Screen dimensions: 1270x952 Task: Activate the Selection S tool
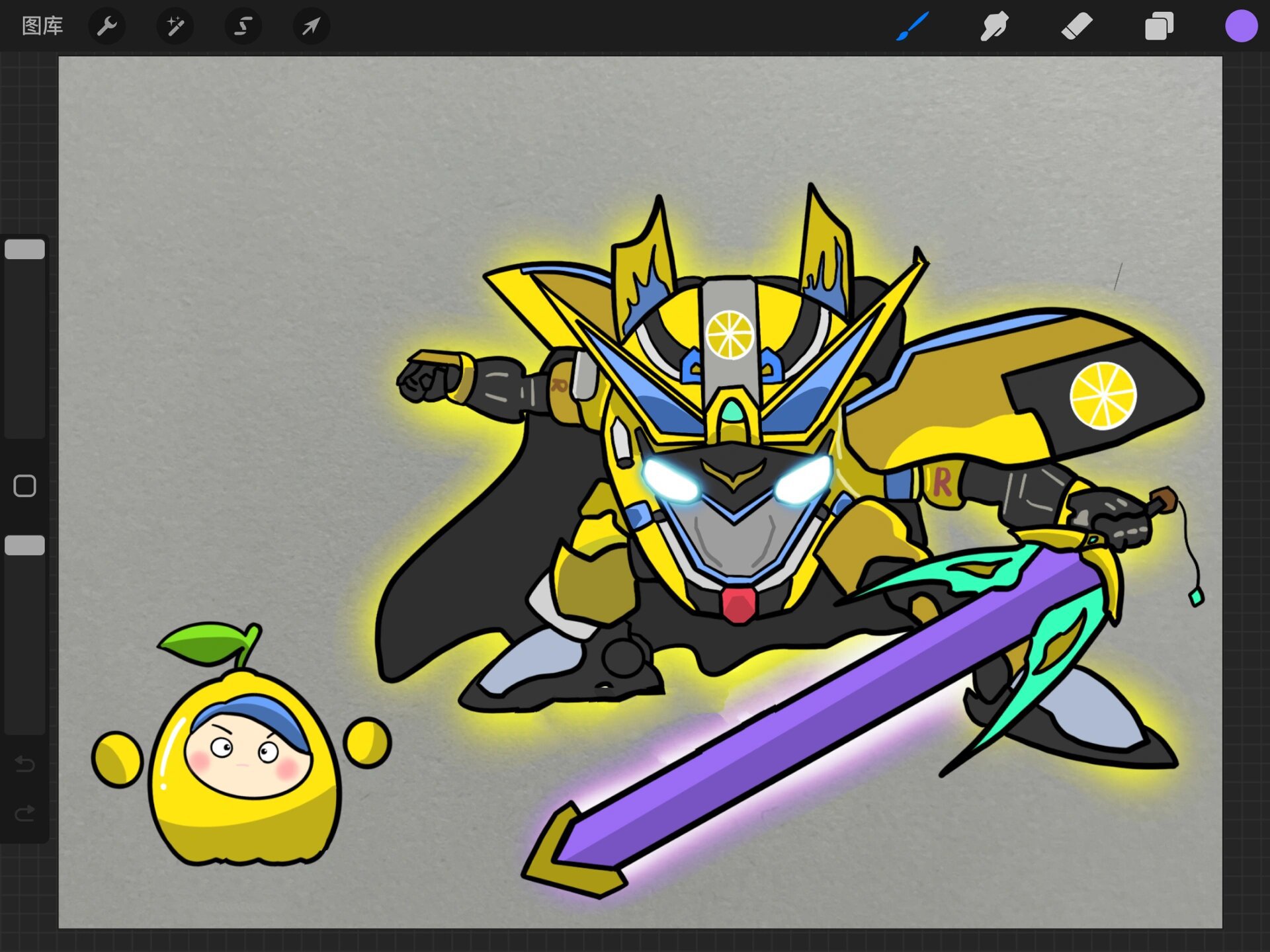(243, 26)
